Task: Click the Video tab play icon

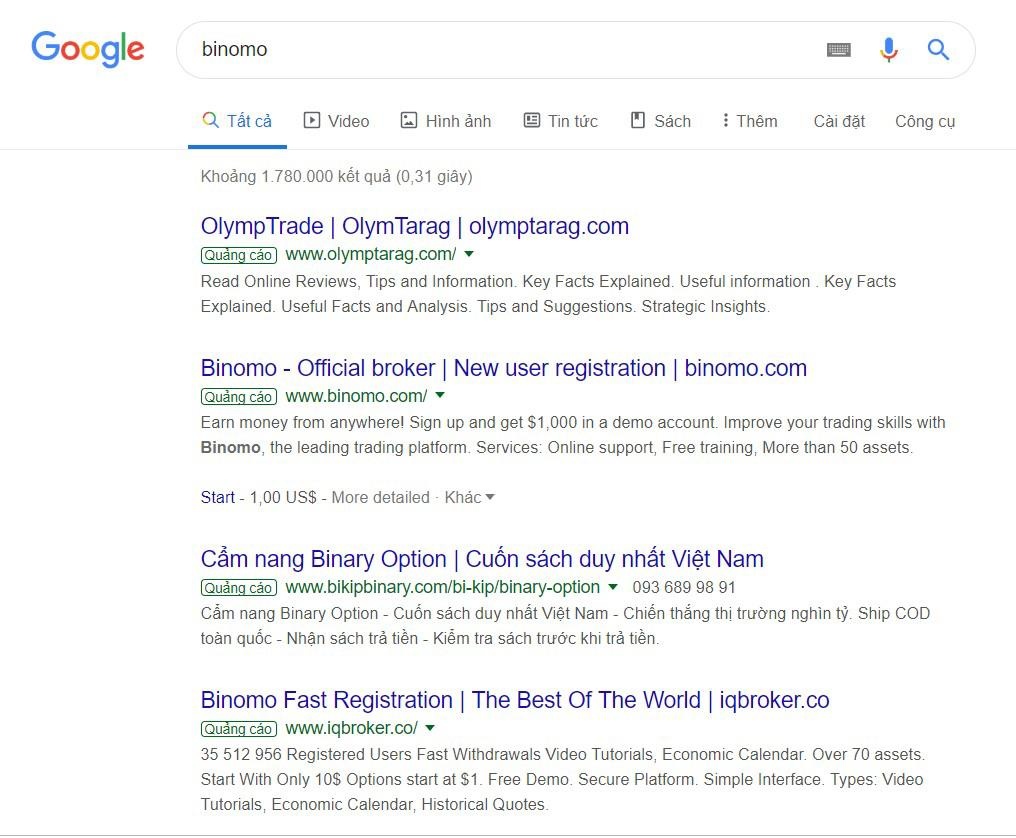Action: [x=312, y=121]
